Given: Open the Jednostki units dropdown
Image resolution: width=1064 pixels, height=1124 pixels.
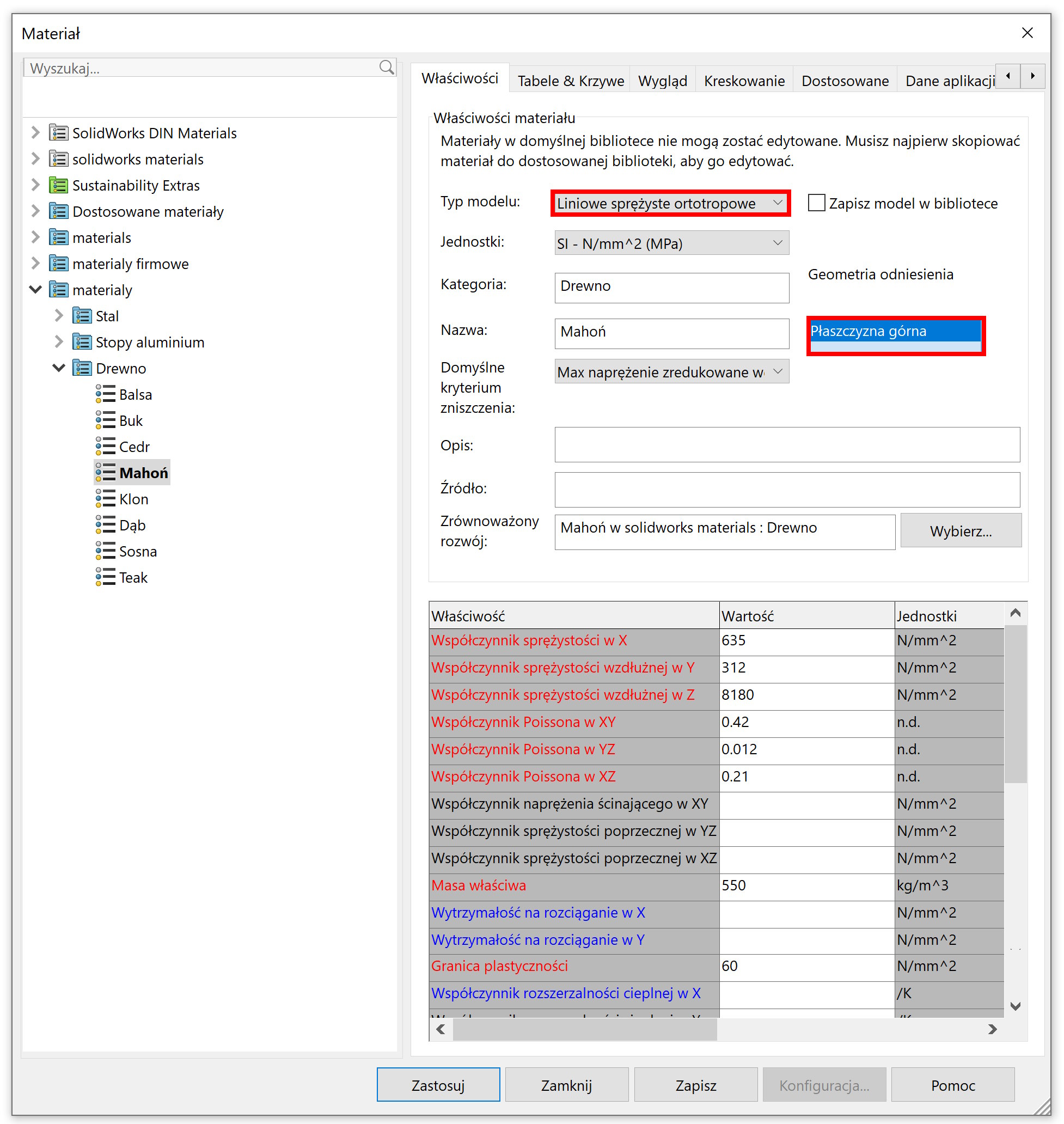Looking at the screenshot, I should pos(671,243).
